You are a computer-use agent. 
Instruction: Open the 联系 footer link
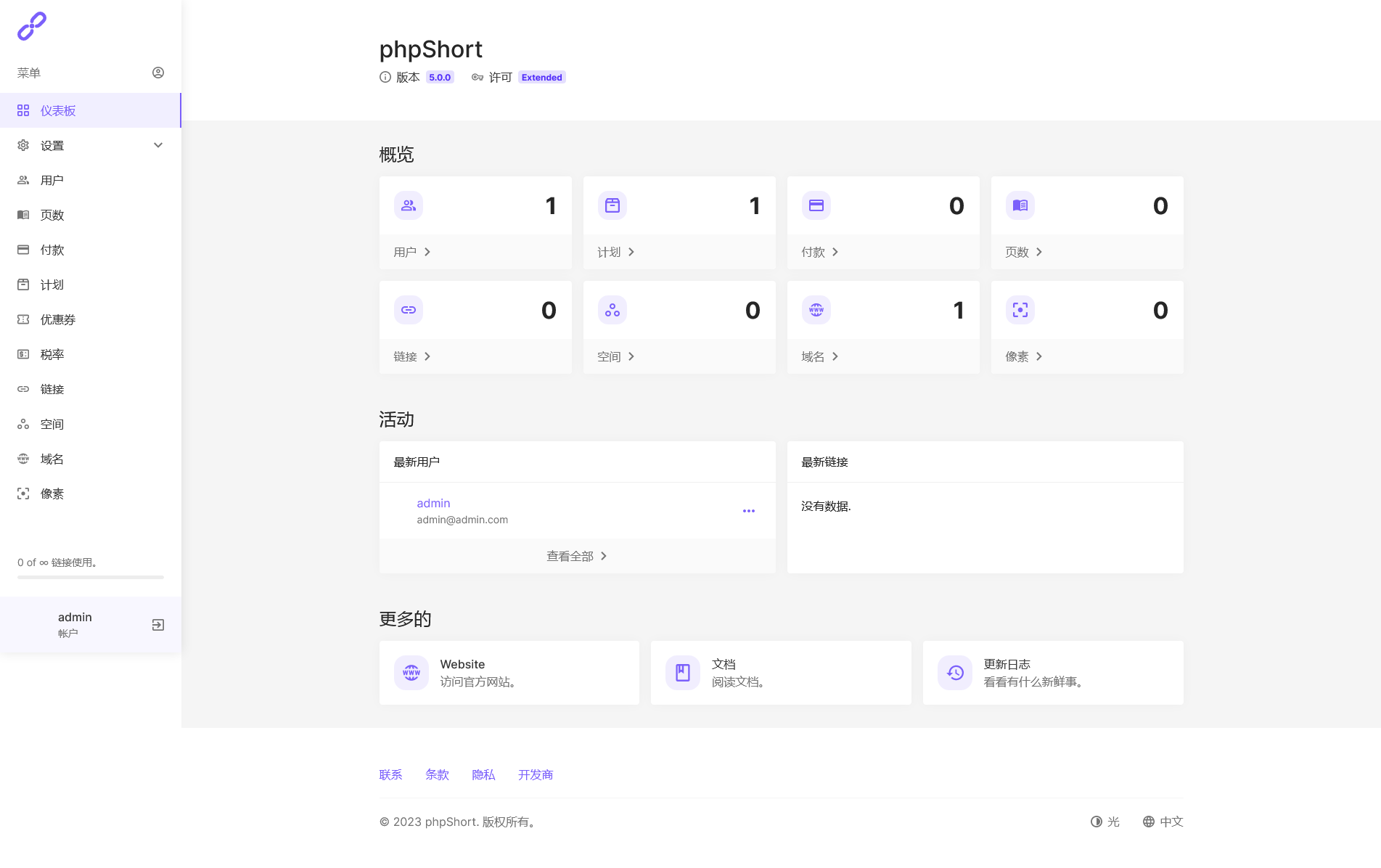pos(390,774)
